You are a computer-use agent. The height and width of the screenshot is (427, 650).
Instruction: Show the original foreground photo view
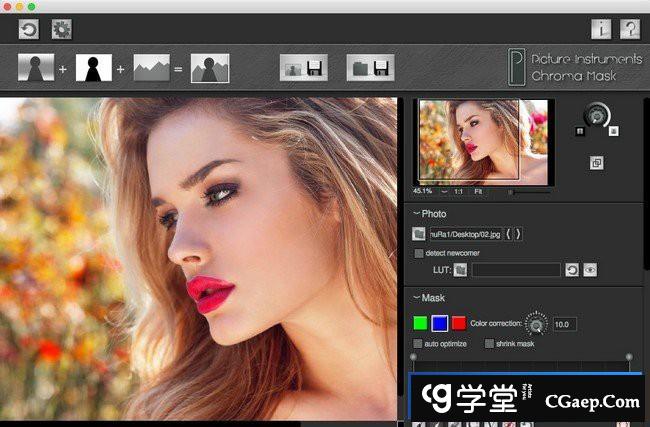coord(37,68)
